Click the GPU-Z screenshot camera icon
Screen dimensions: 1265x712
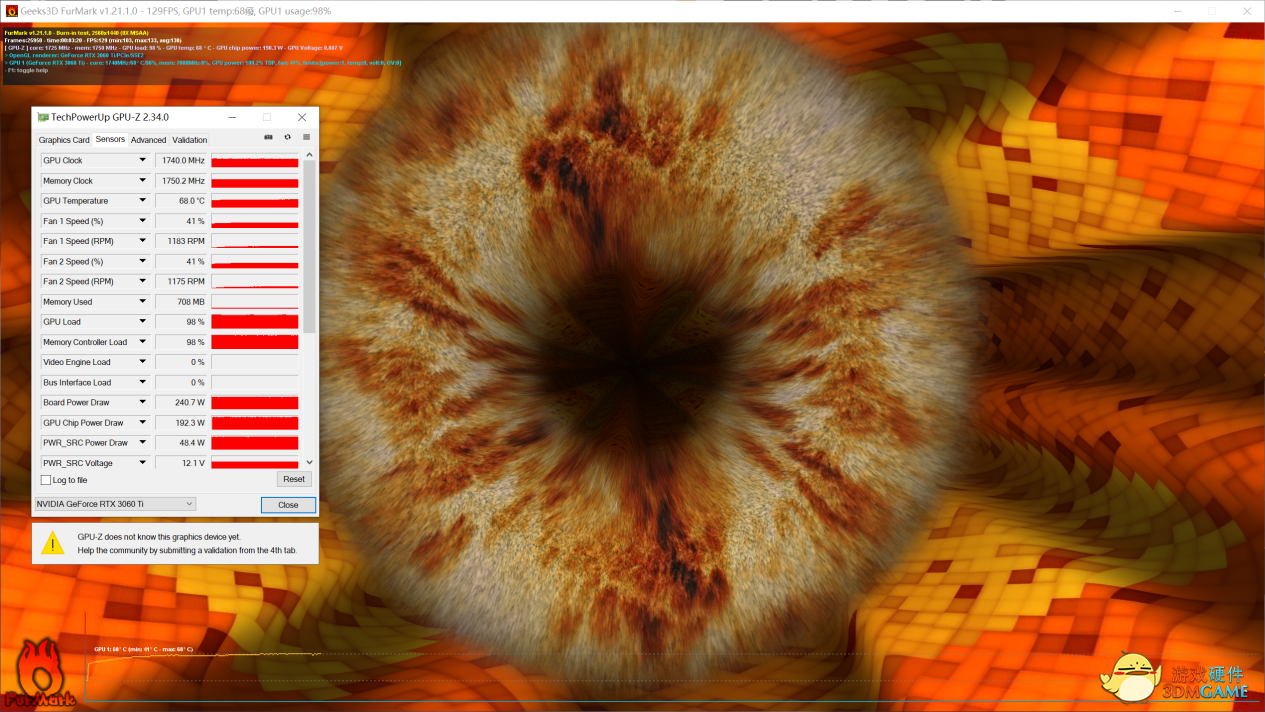pos(268,138)
